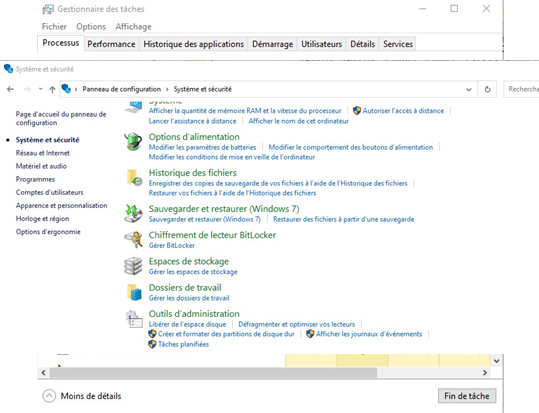Click Gérer les espaces de stockage link
The height and width of the screenshot is (413, 539).
193,272
